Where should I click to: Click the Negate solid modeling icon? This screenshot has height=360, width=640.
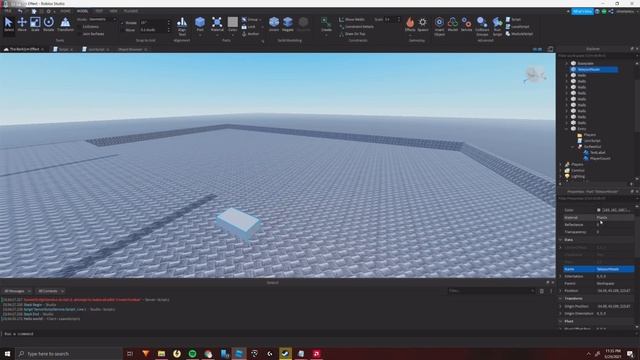(x=288, y=24)
